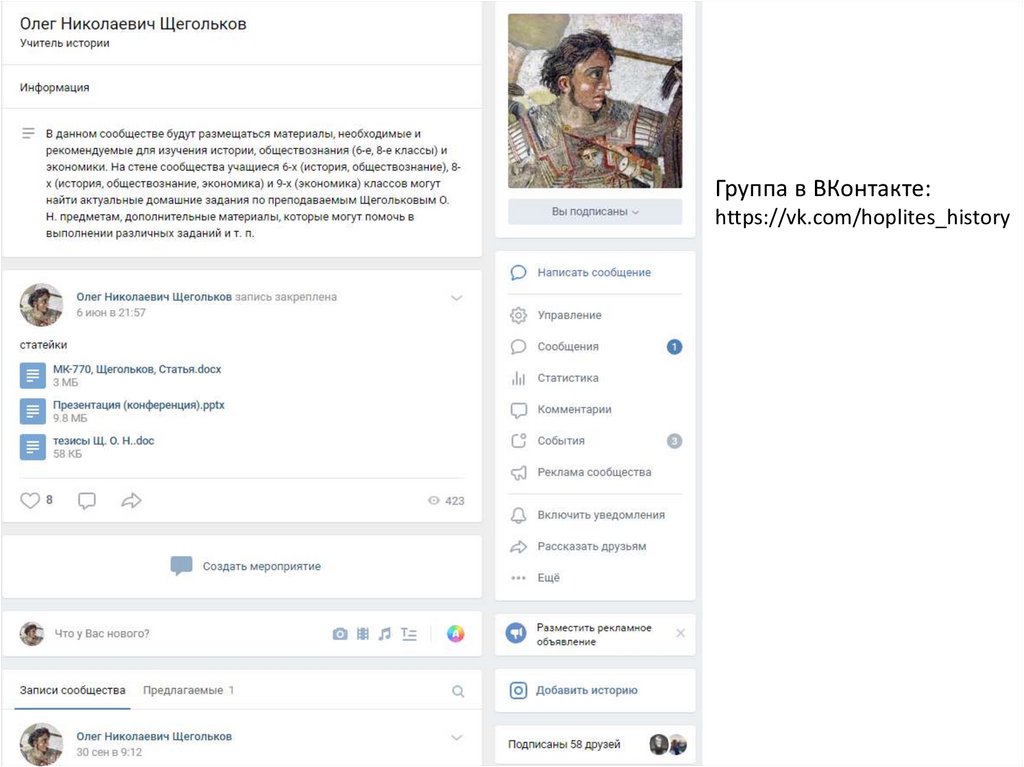Click Подписаны 58 друзей
1024x767 pixels.
pyautogui.click(x=564, y=745)
